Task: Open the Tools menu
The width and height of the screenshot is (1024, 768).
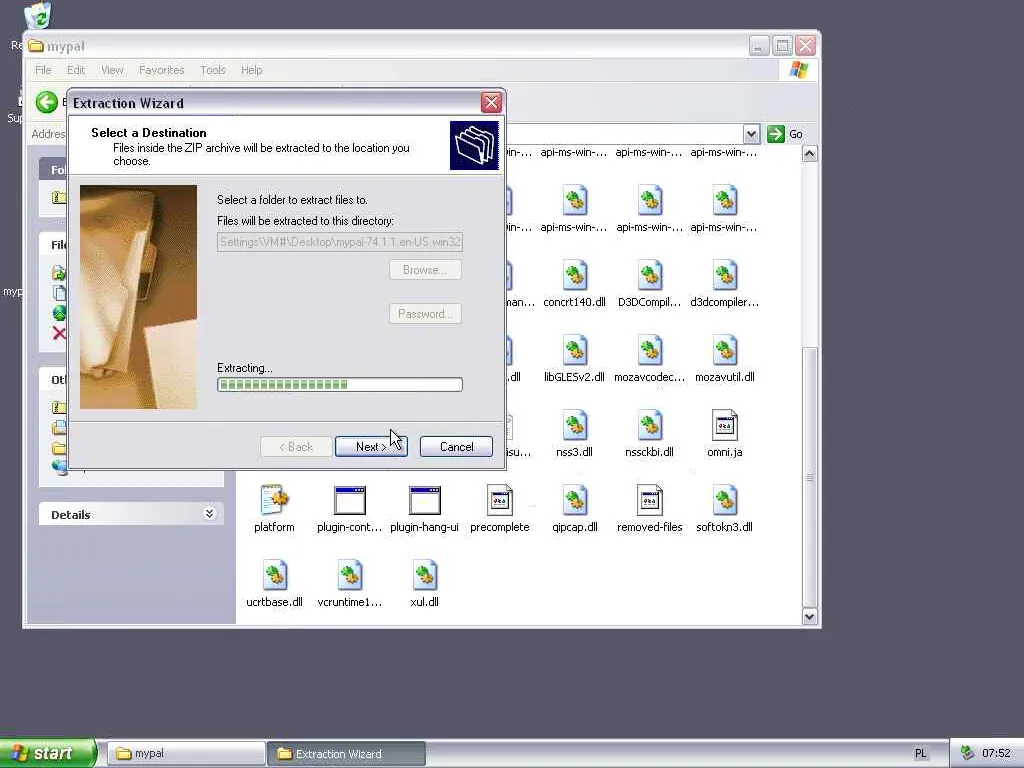Action: tap(213, 70)
